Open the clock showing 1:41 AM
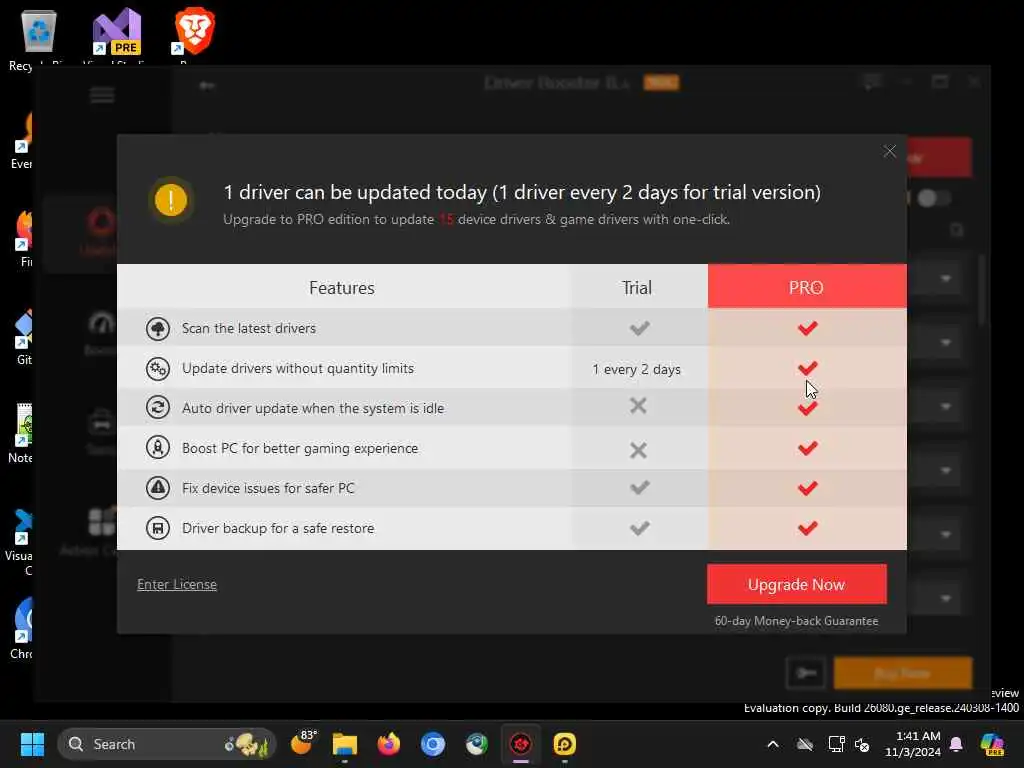This screenshot has width=1024, height=768. coord(912,744)
